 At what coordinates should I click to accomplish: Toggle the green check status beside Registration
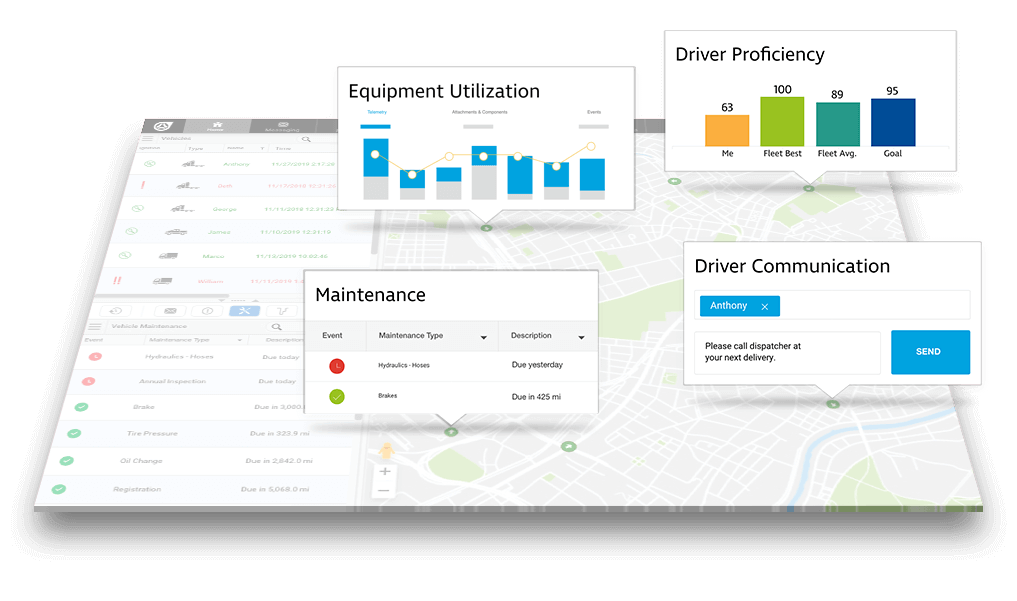tap(58, 489)
